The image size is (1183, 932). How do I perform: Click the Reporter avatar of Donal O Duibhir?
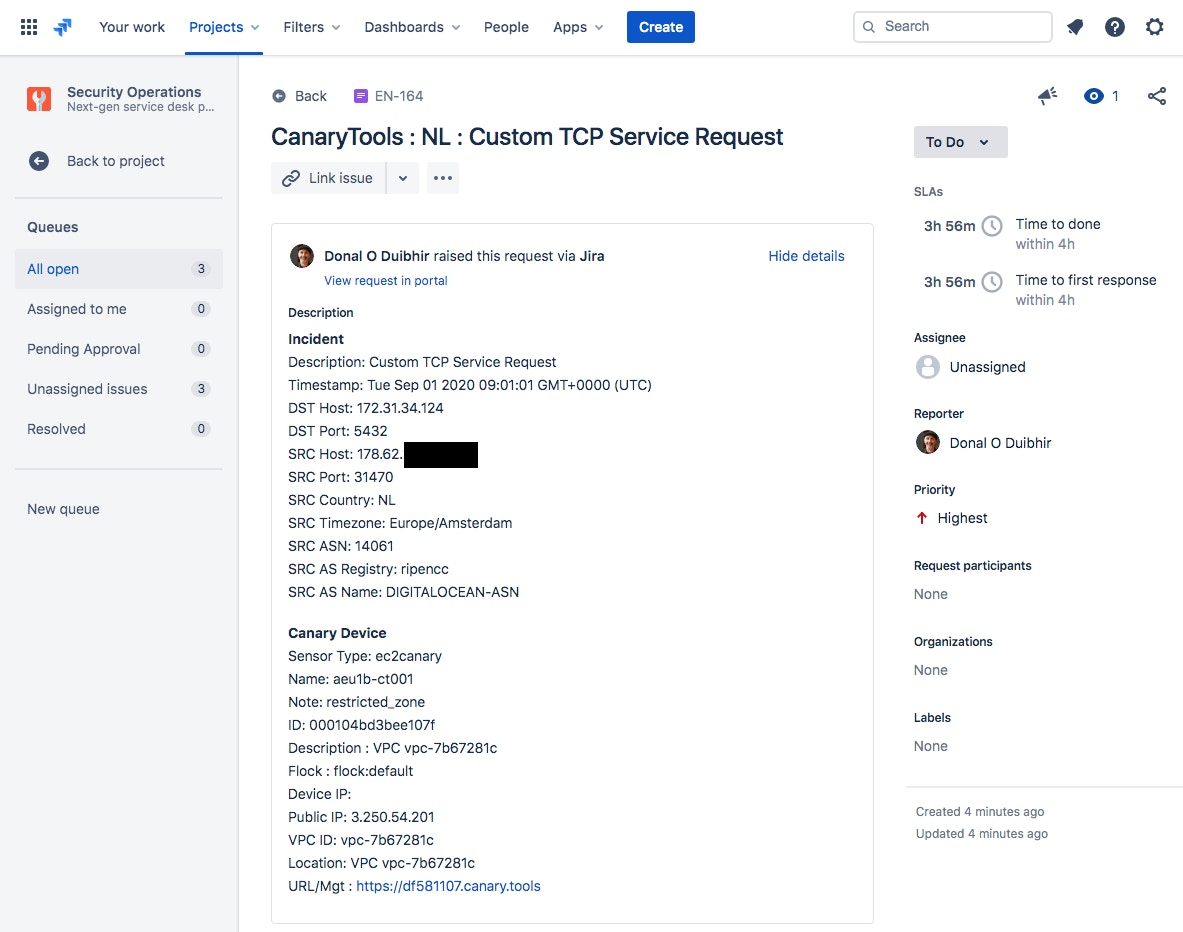click(x=928, y=442)
